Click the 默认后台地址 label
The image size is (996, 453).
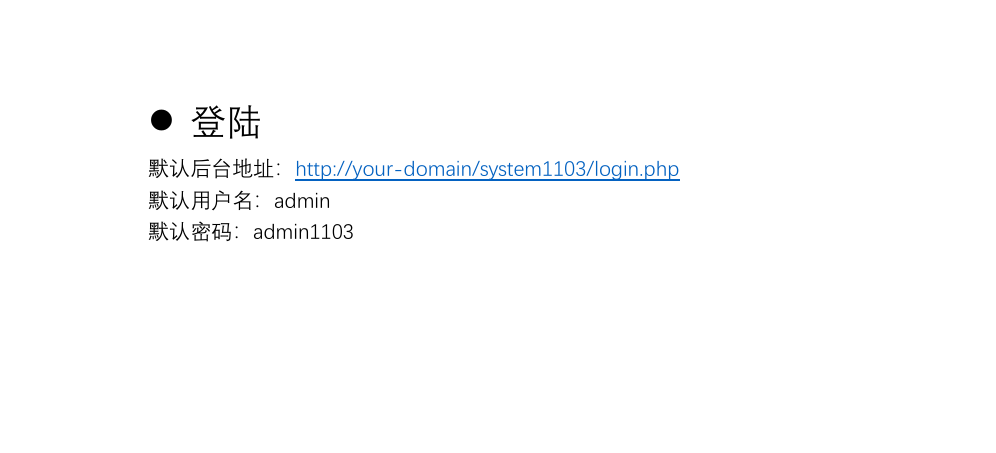point(211,169)
